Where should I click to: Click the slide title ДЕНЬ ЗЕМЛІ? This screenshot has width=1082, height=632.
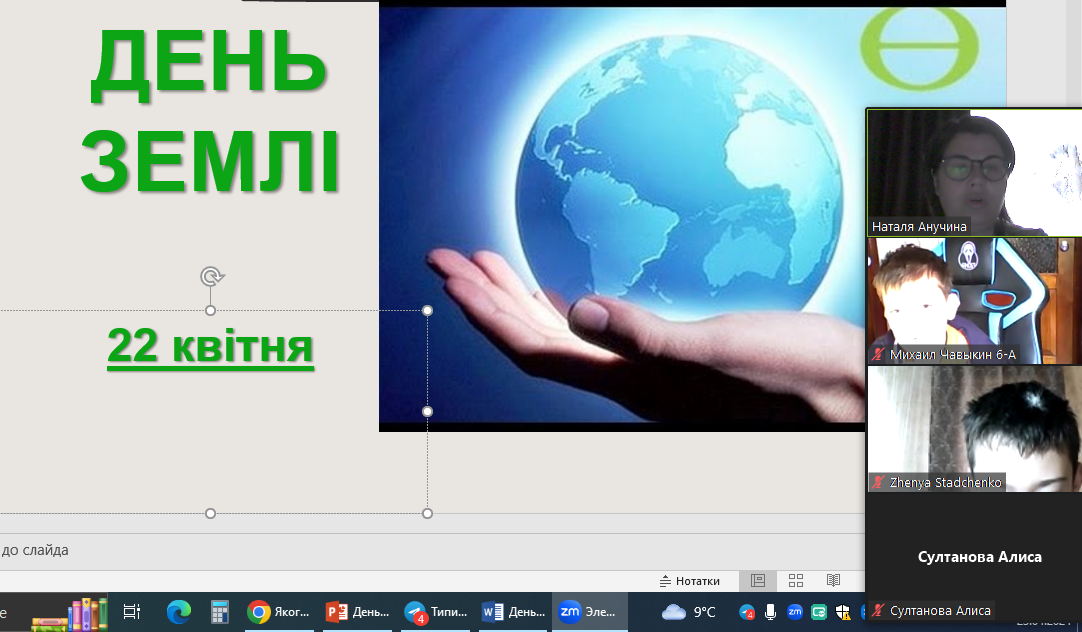click(210, 112)
